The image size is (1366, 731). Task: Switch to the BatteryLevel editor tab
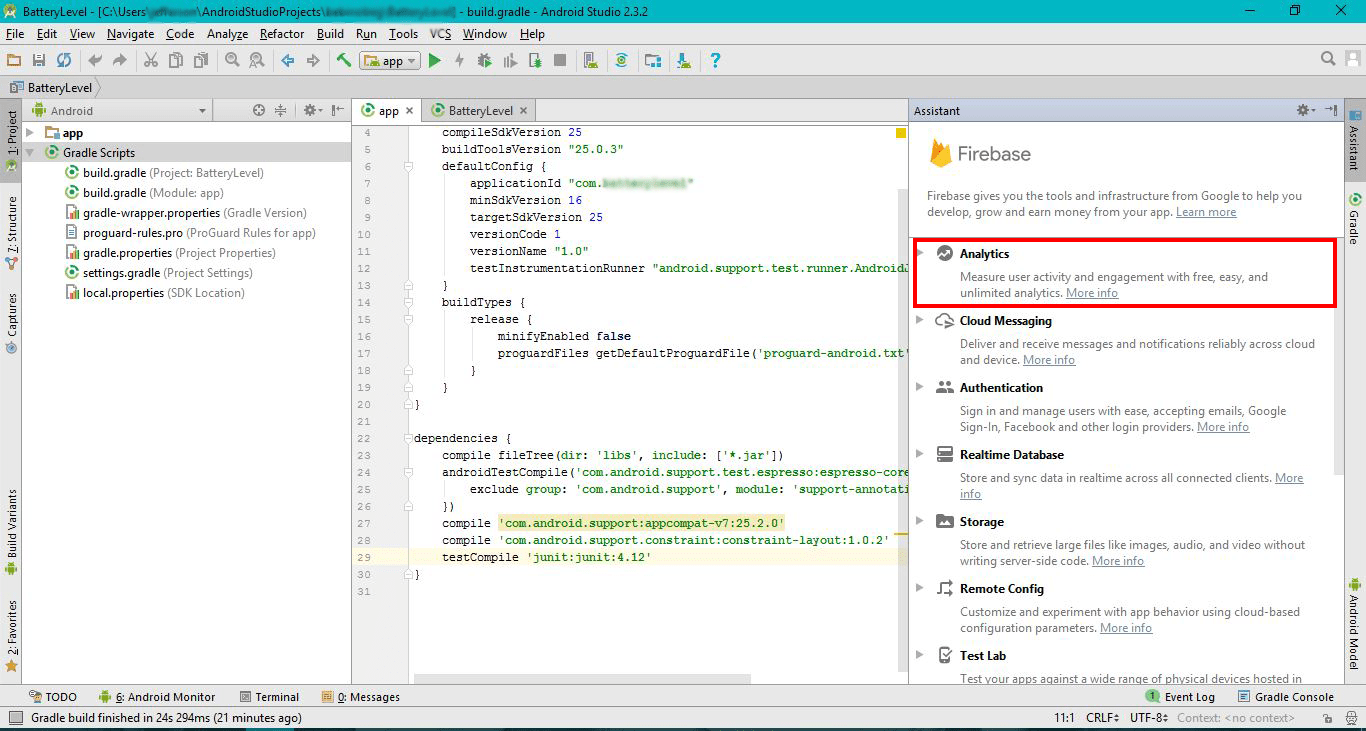pyautogui.click(x=480, y=111)
